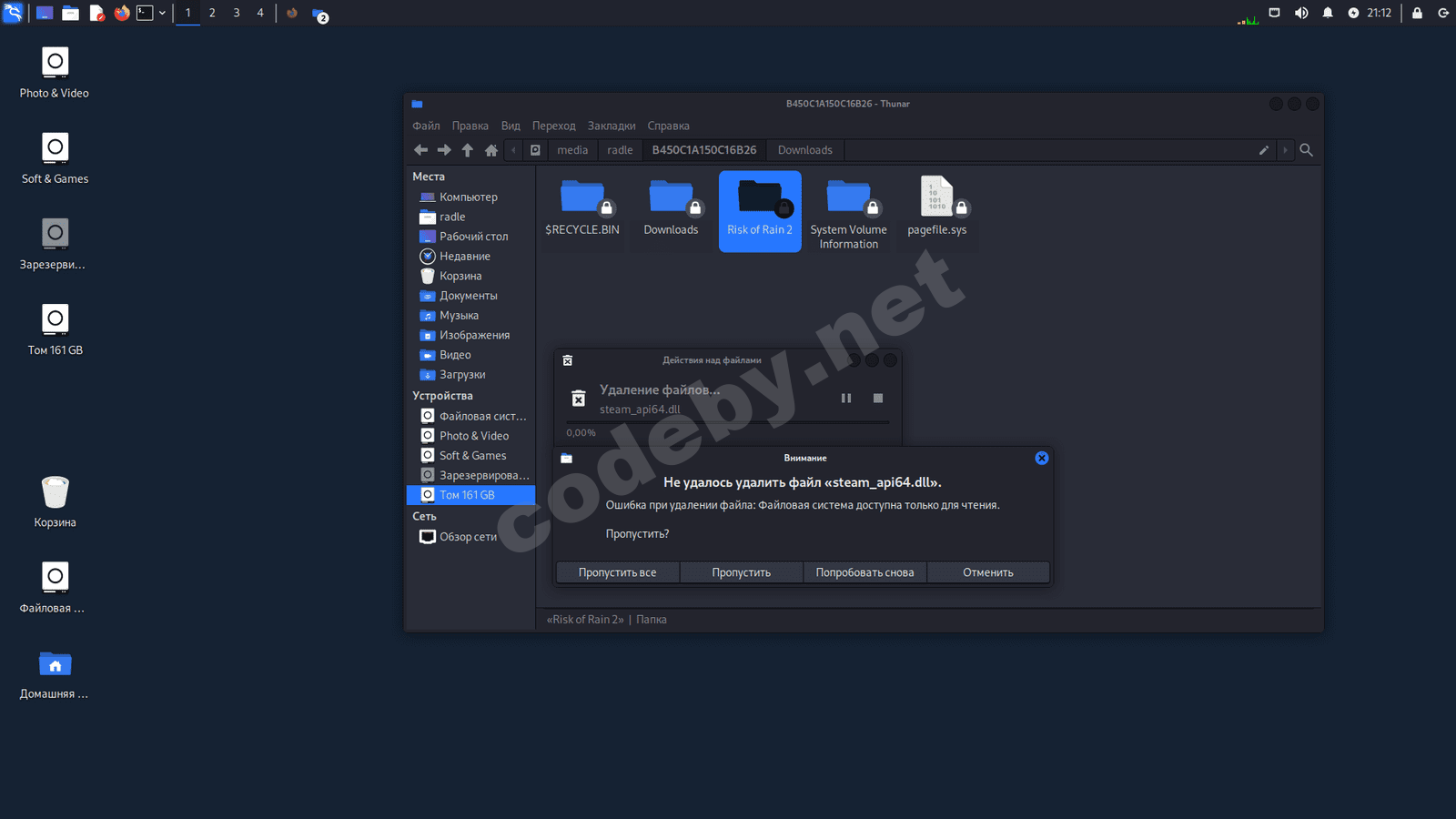Viewport: 1456px width, 819px height.
Task: Launch the text editor from panel
Action: (x=96, y=13)
